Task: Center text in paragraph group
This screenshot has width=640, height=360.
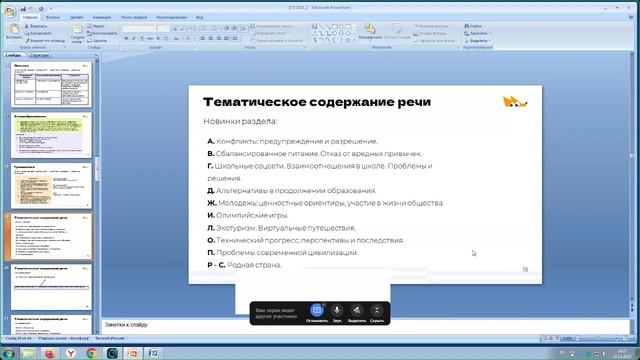Action: click(x=211, y=38)
